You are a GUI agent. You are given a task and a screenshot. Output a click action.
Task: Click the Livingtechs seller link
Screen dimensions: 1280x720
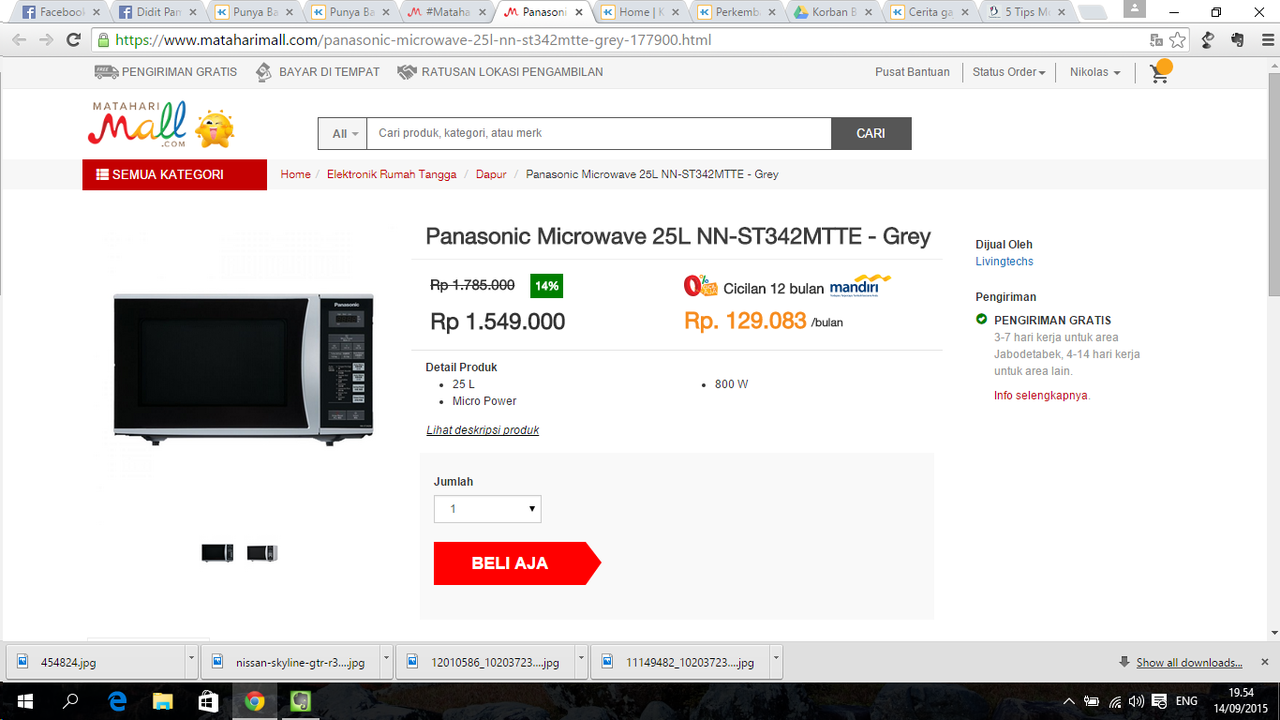[x=1004, y=261]
